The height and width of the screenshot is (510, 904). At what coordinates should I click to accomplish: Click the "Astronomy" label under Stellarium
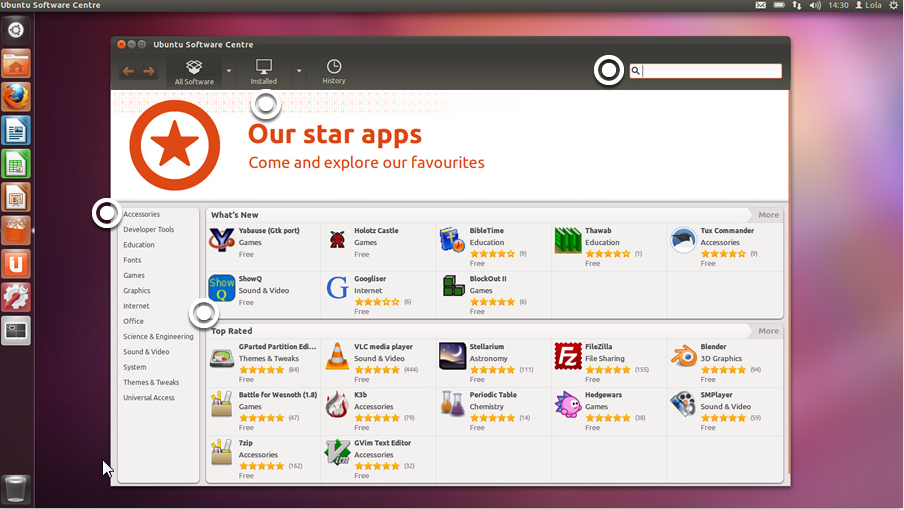coord(488,358)
